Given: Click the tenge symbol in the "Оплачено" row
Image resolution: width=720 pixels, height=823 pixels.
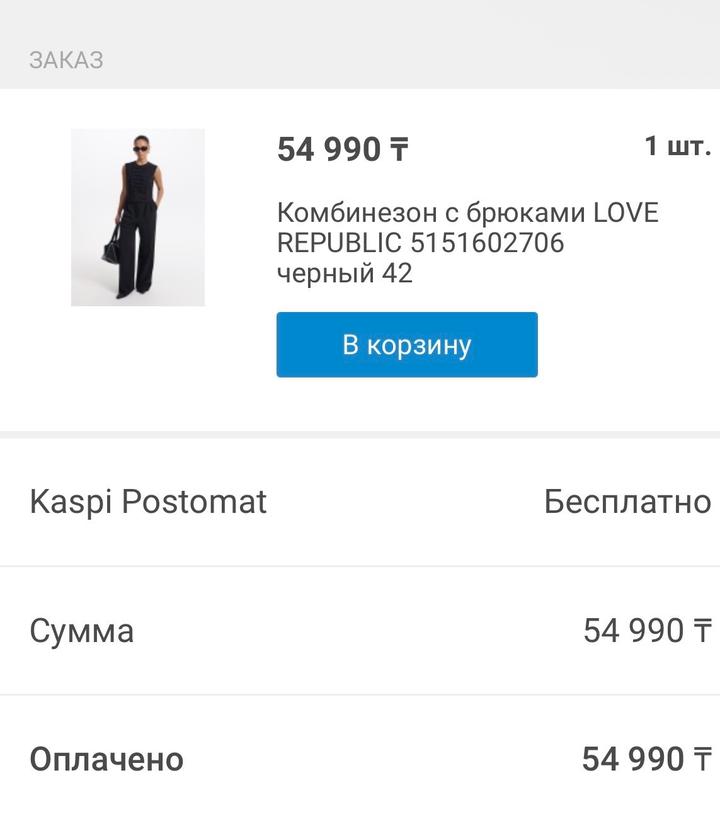Looking at the screenshot, I should click(702, 760).
